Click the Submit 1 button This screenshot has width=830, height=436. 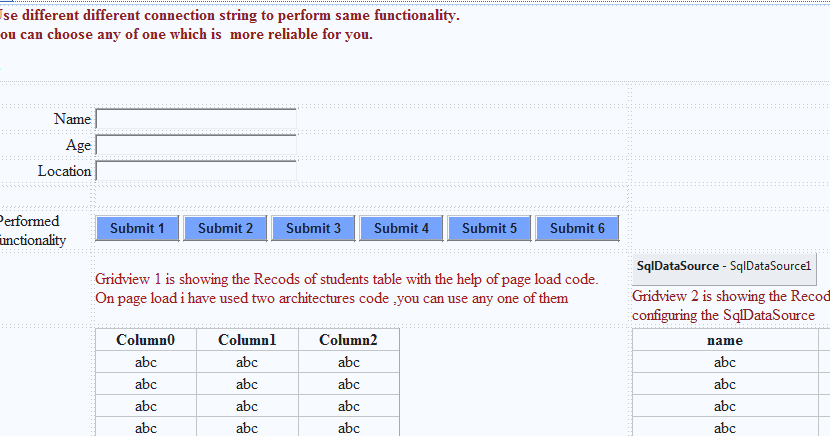point(137,229)
